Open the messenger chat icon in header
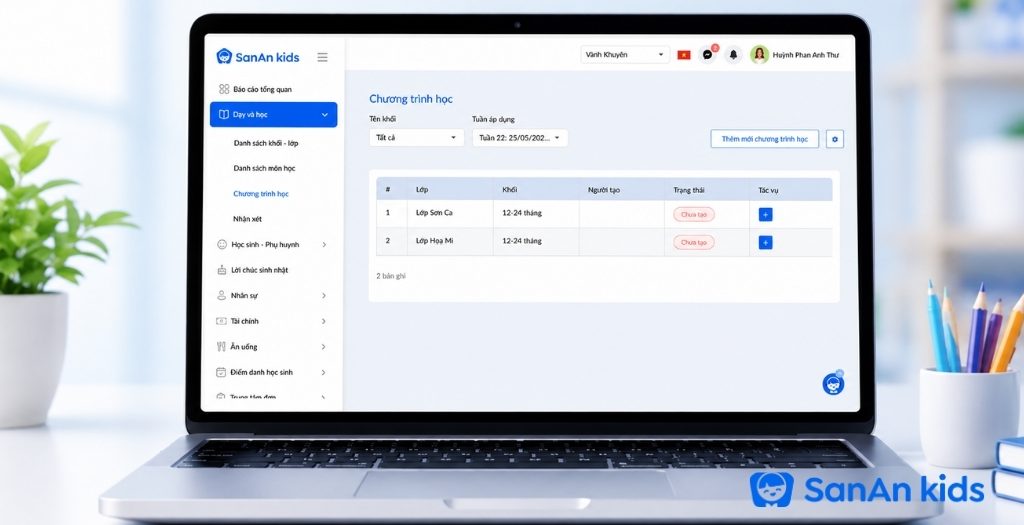The height and width of the screenshot is (525, 1024). coord(707,55)
